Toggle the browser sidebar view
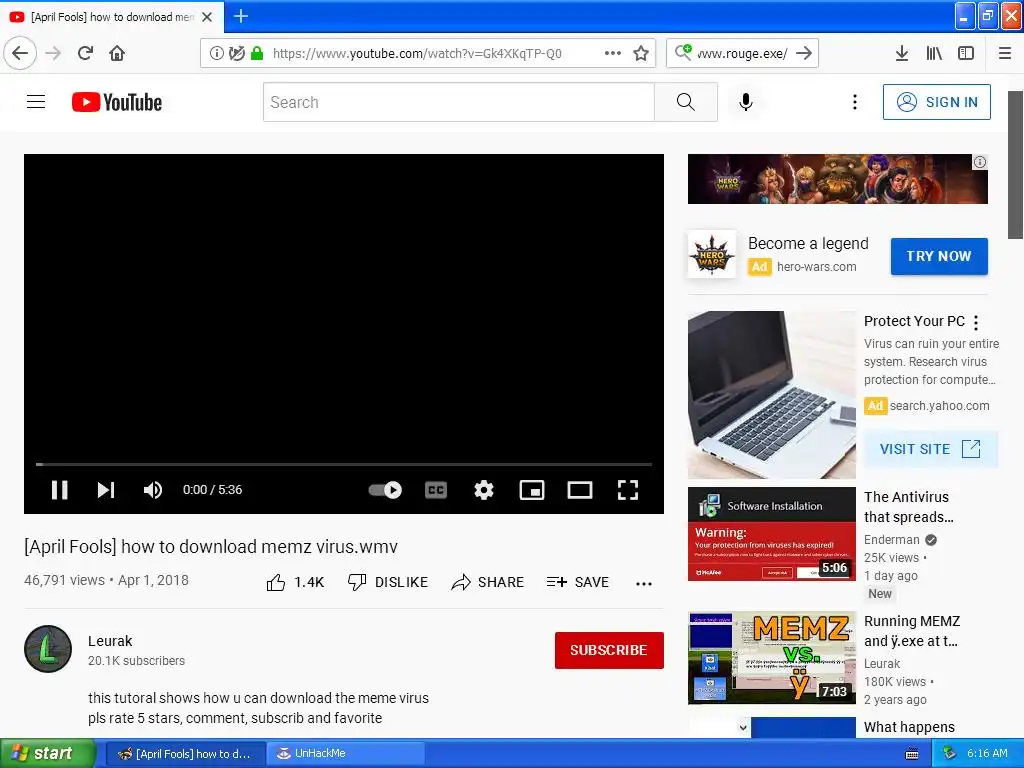The width and height of the screenshot is (1024, 768). pos(966,53)
